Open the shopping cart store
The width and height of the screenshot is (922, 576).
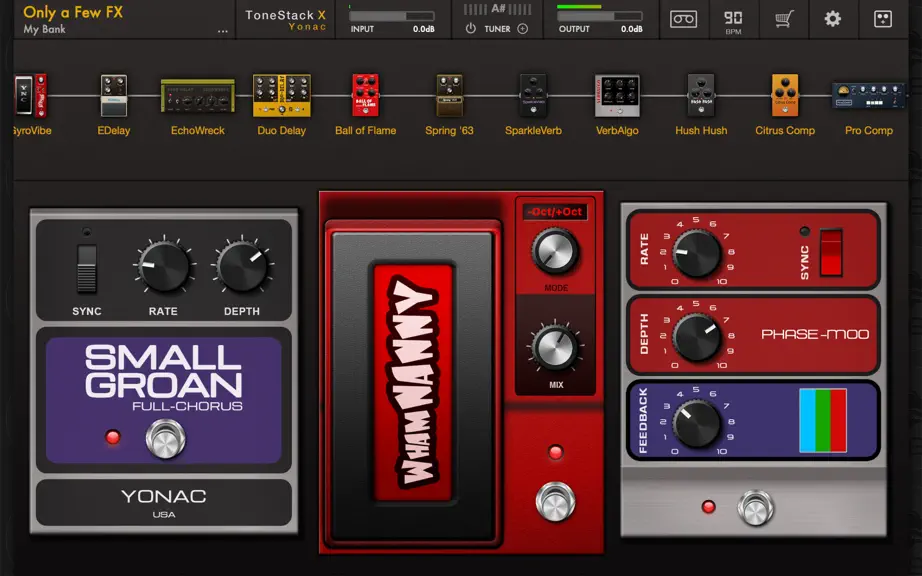click(x=783, y=19)
